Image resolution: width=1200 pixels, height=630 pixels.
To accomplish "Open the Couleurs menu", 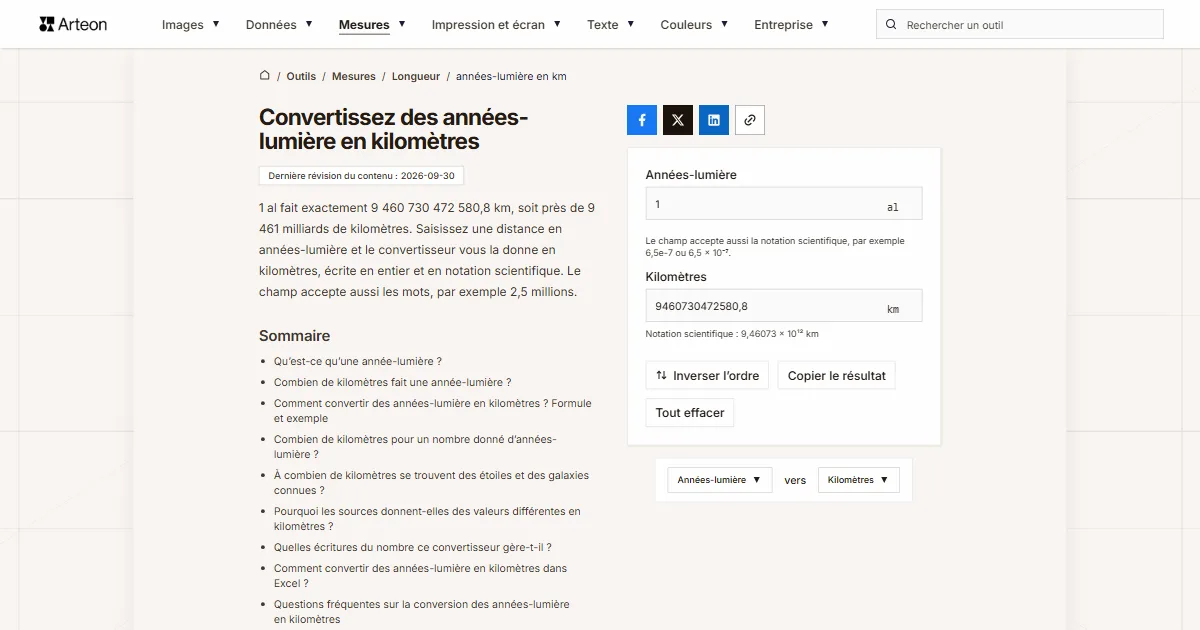I will [694, 25].
